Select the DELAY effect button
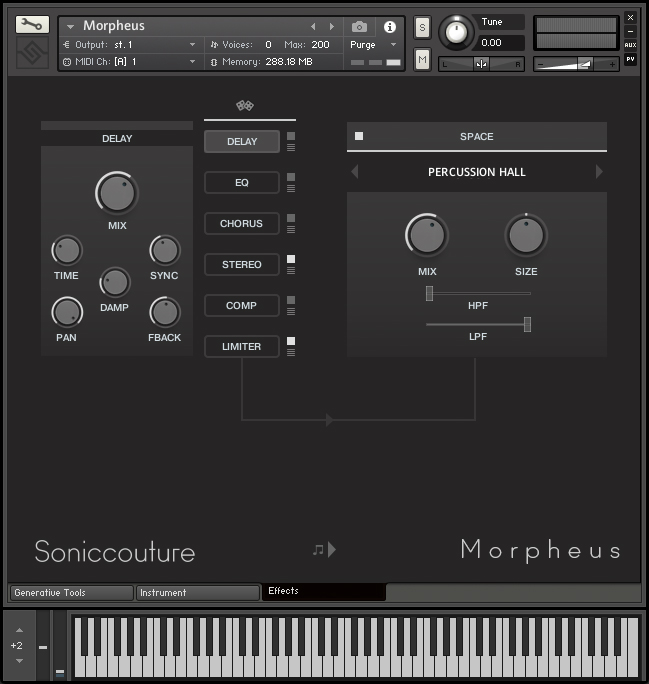Image resolution: width=649 pixels, height=684 pixels. [x=242, y=141]
